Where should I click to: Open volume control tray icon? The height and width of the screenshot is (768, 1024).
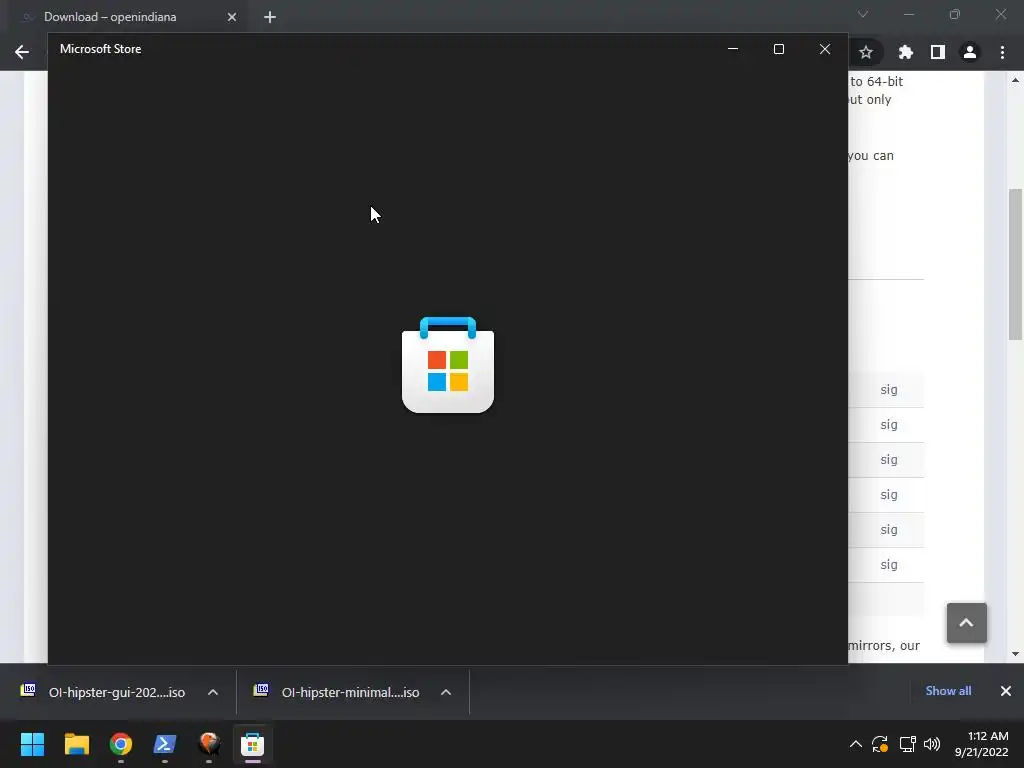coord(932,744)
